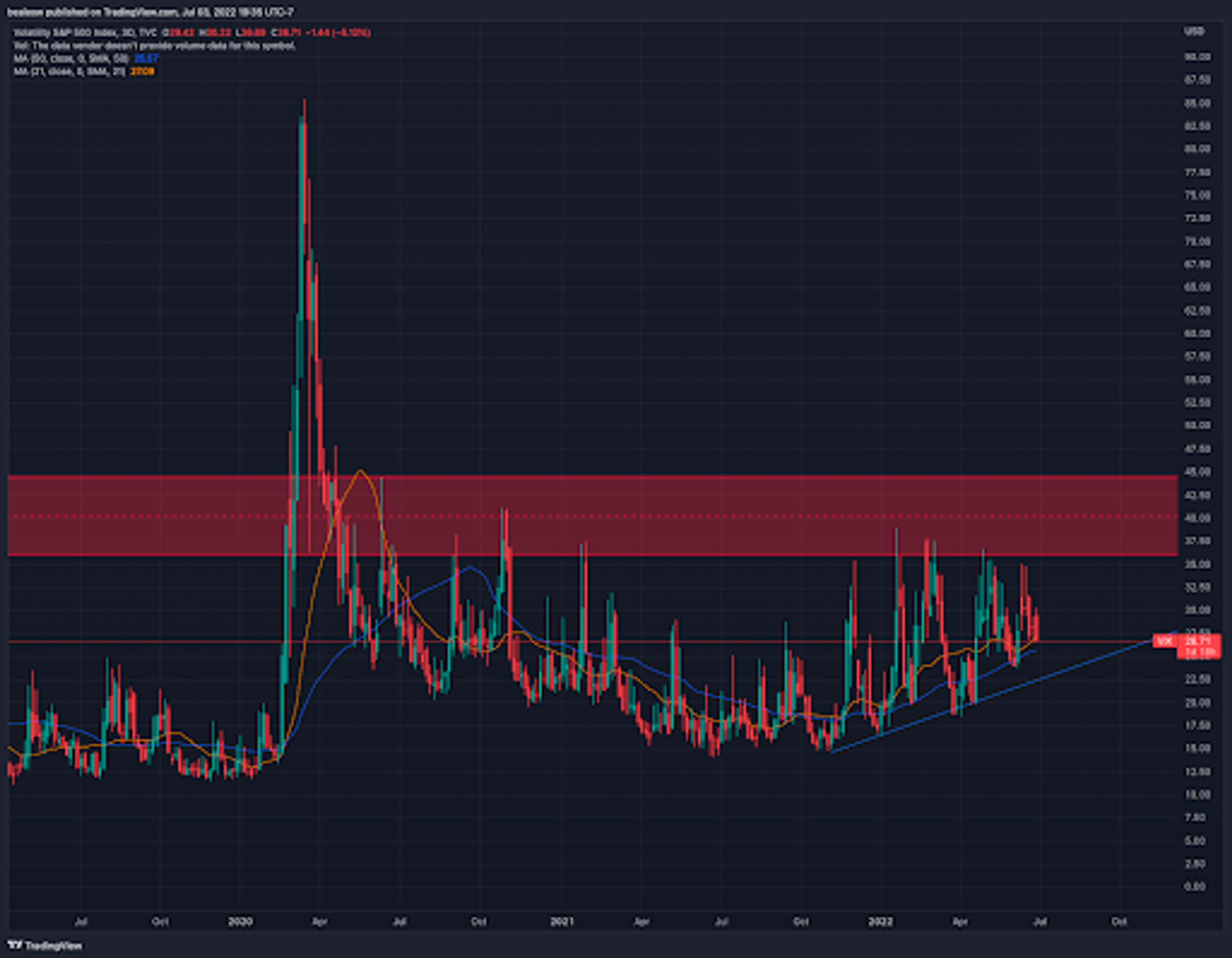Click the MA 50 indicator legend
This screenshot has width=1232, height=958.
[71, 59]
